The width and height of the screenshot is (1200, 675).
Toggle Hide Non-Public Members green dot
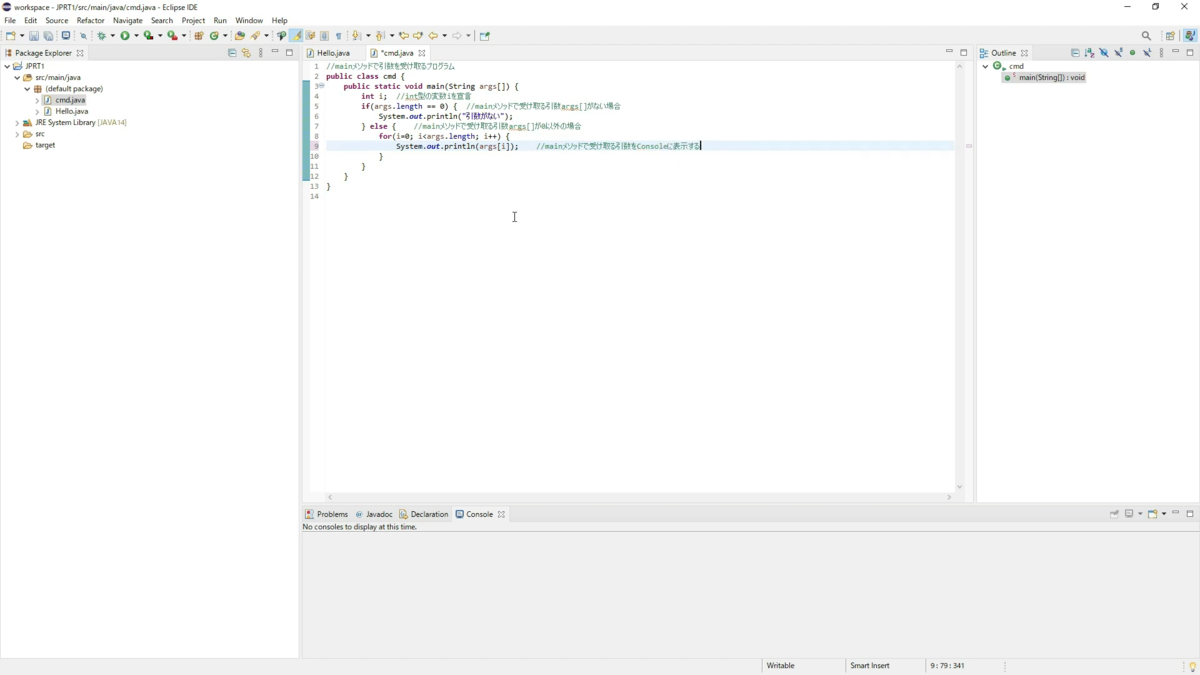[1132, 53]
